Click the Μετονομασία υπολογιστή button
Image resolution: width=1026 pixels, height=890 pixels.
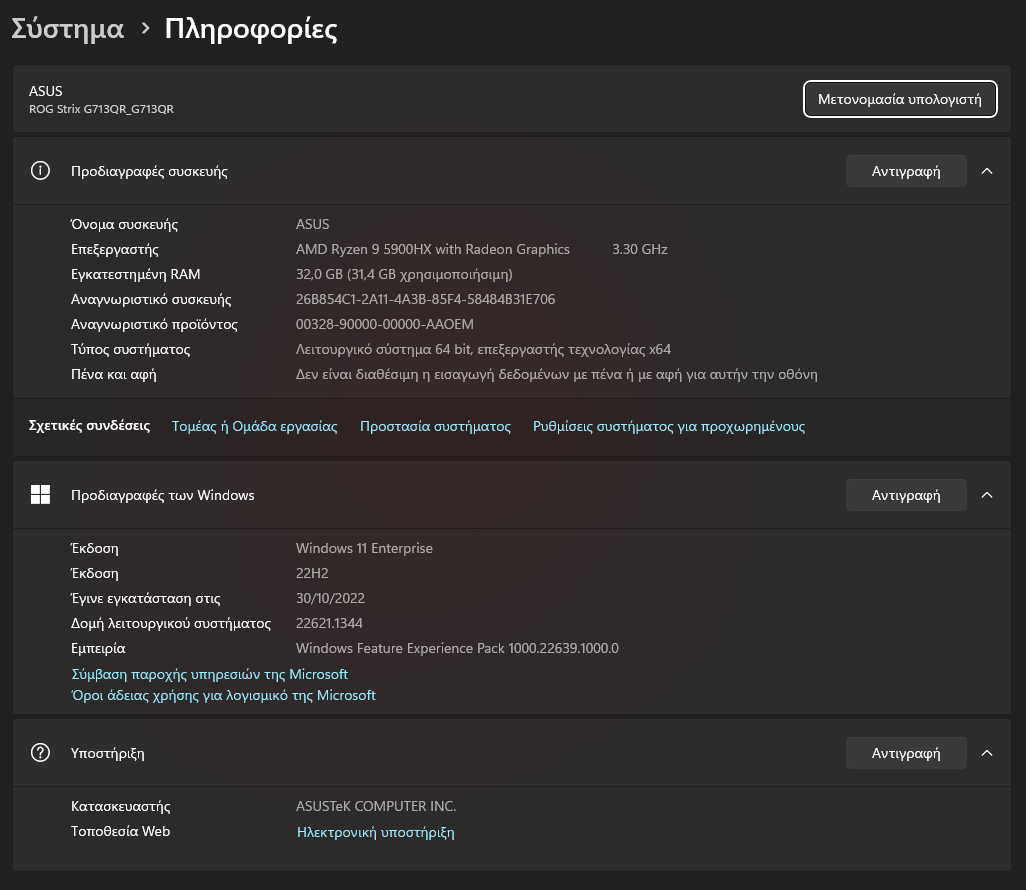(x=900, y=99)
